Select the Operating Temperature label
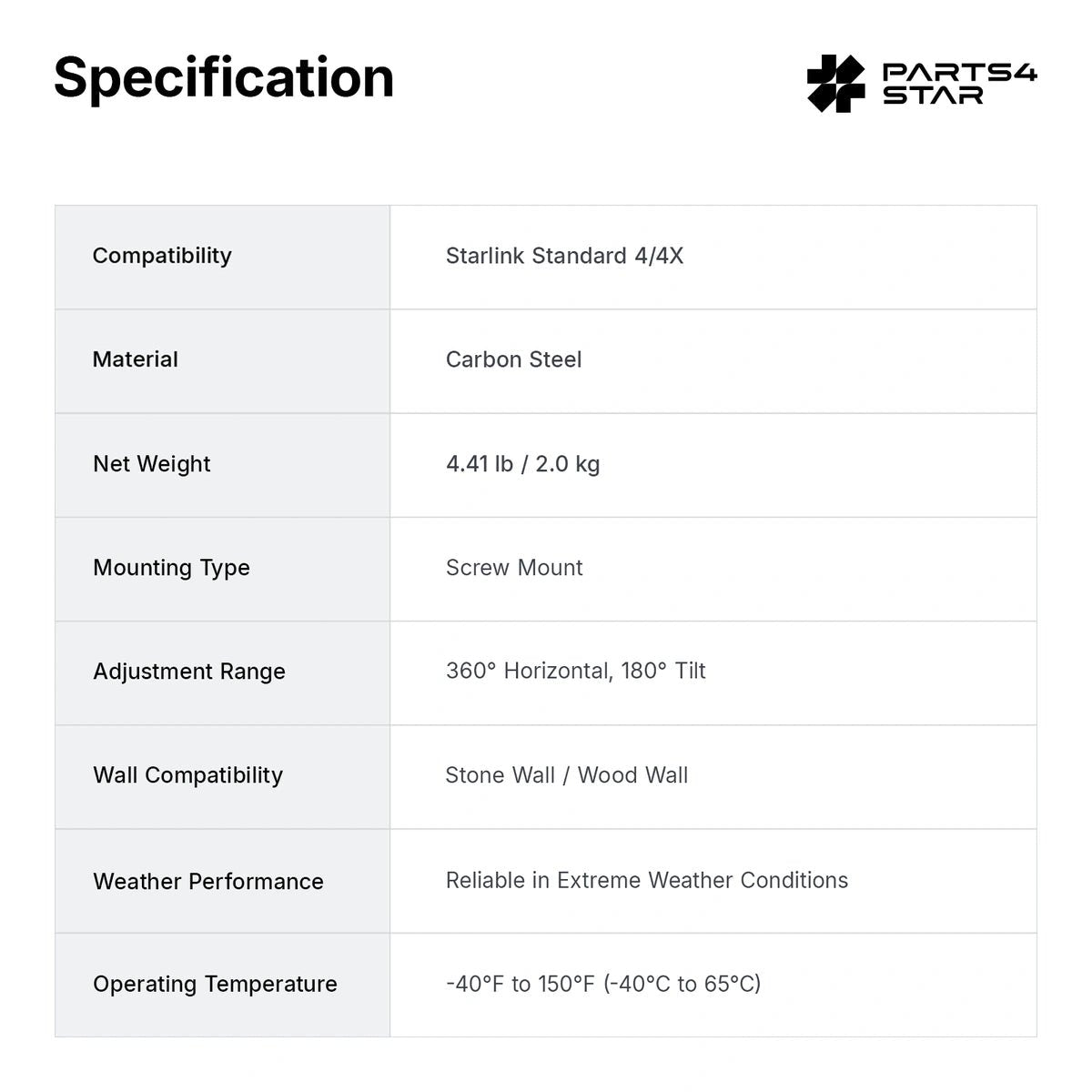Viewport: 1092px width, 1092px height. click(215, 985)
